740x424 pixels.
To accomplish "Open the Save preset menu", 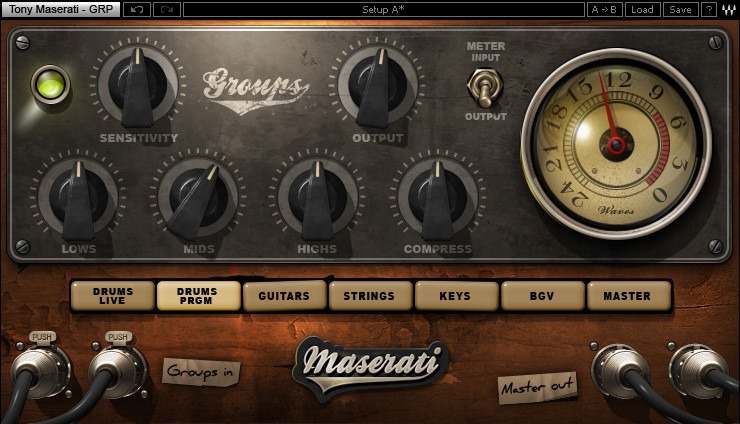I will [680, 9].
